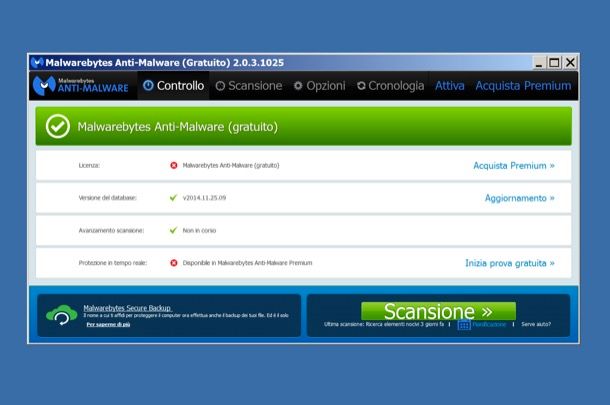
Task: Maximize the Malwarebytes window
Action: pyautogui.click(x=554, y=63)
